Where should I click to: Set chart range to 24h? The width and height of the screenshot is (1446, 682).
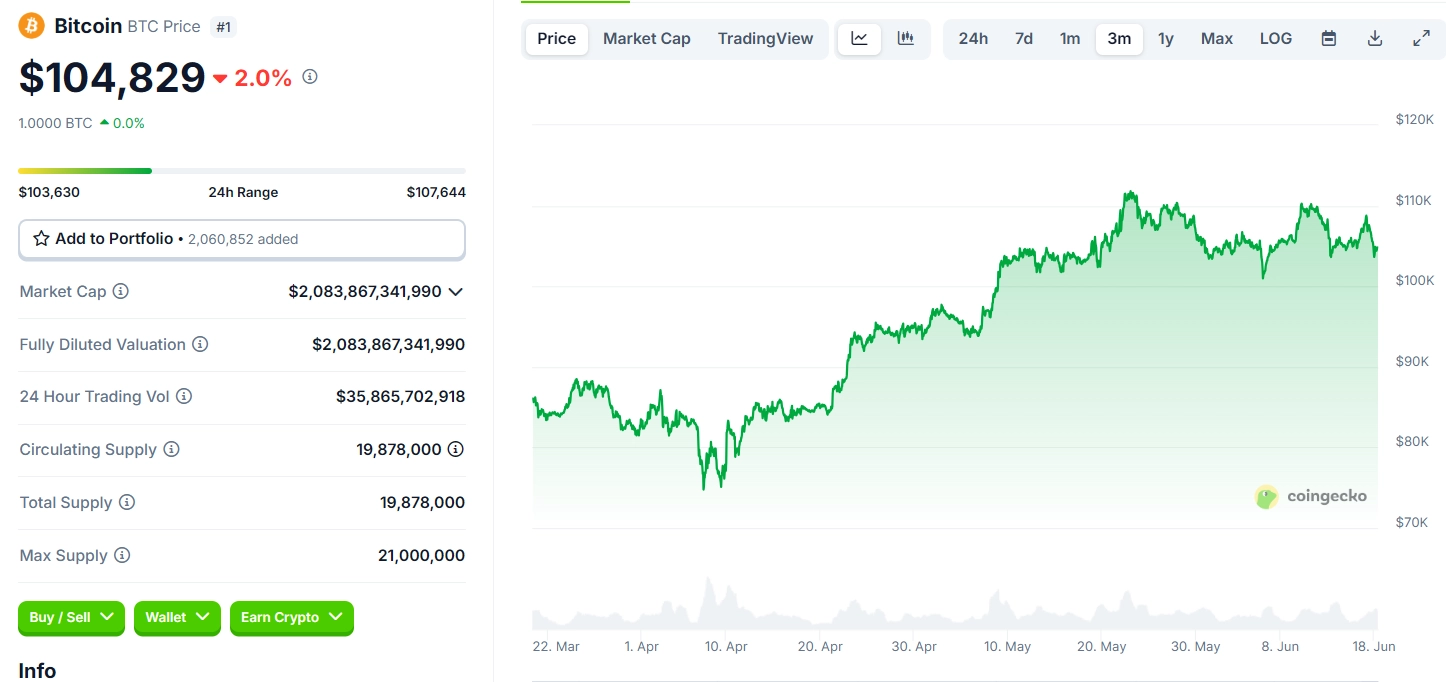[x=973, y=38]
